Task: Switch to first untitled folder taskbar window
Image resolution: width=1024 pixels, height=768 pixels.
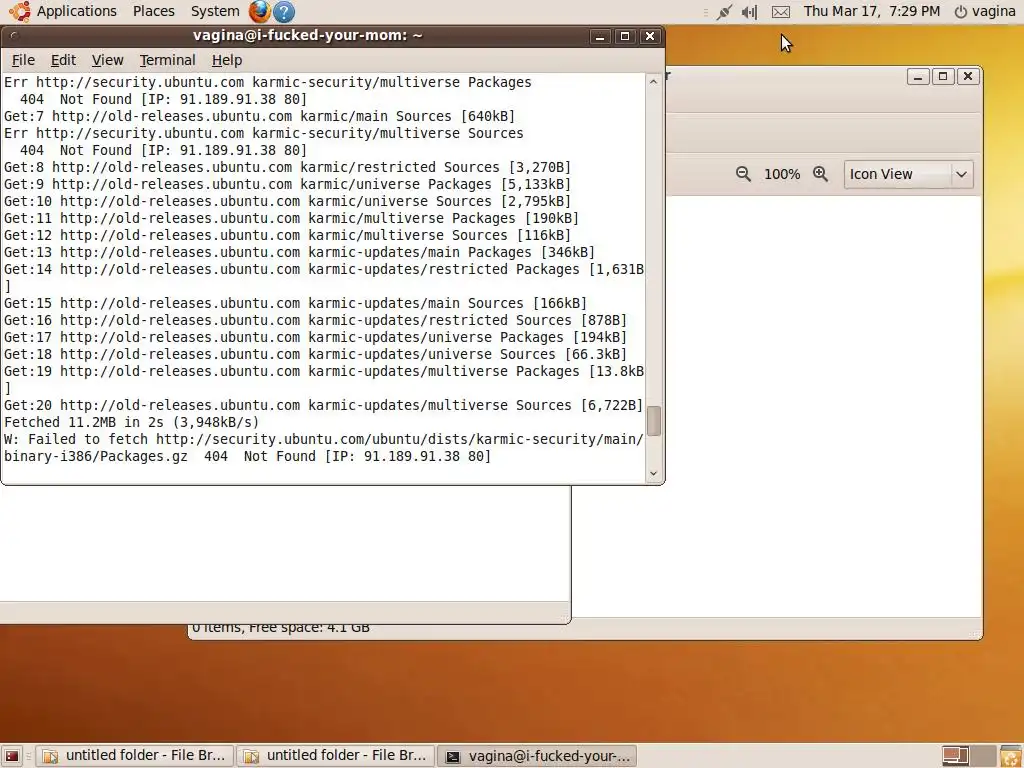Action: pyautogui.click(x=135, y=756)
